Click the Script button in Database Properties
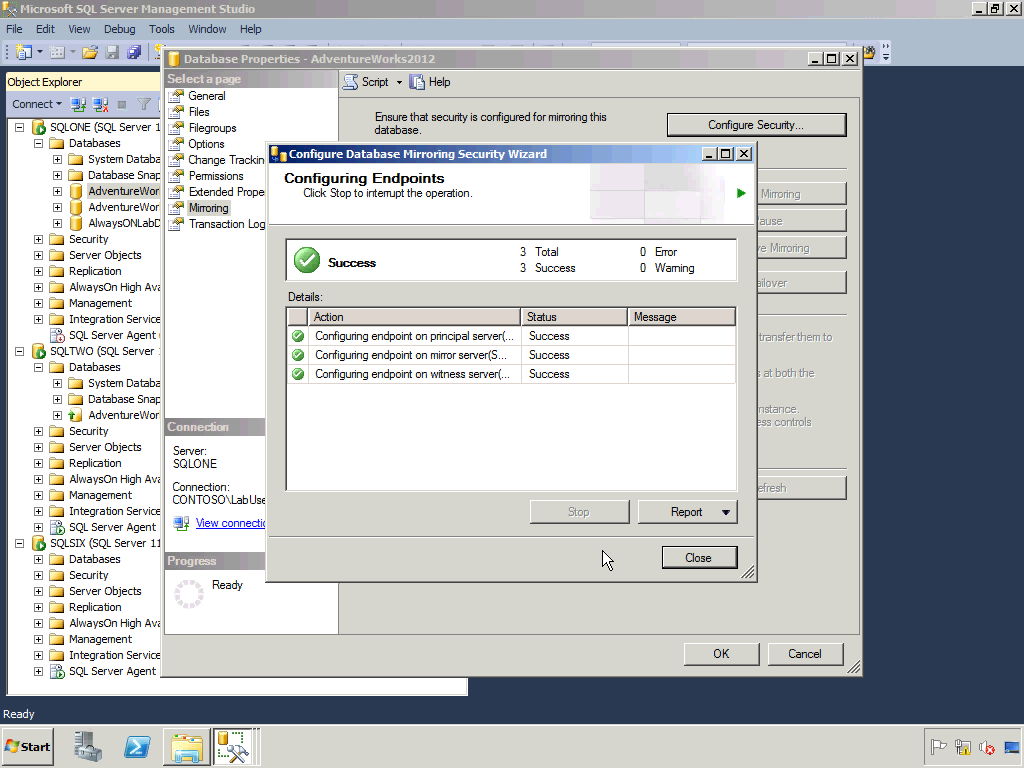 [x=367, y=82]
